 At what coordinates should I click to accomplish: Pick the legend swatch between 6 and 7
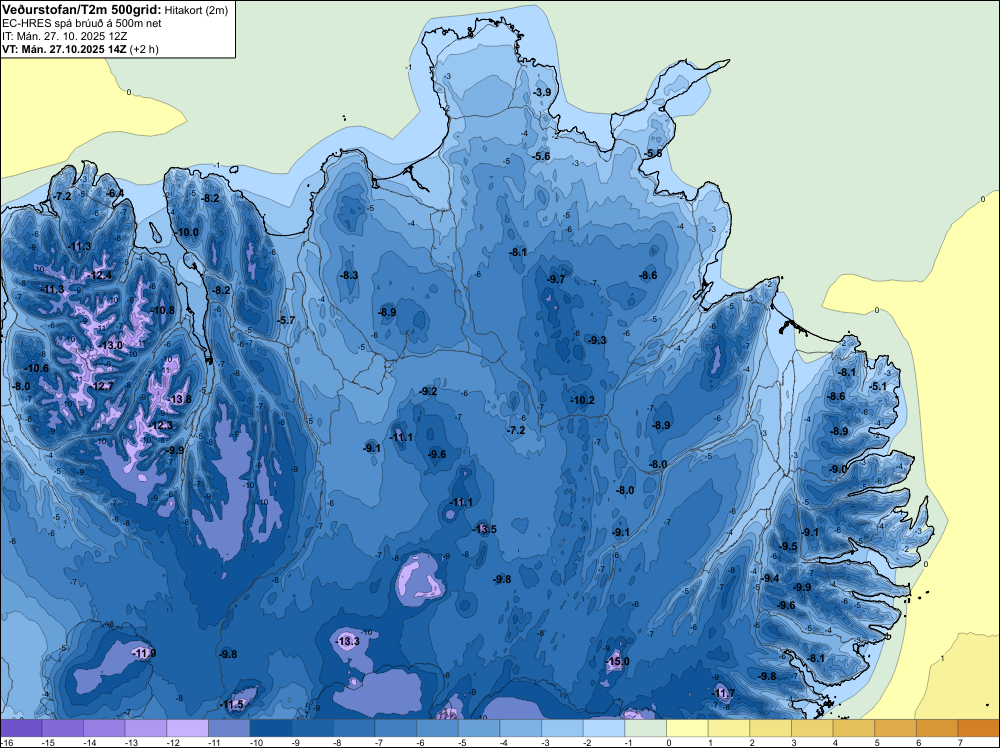pos(938,728)
